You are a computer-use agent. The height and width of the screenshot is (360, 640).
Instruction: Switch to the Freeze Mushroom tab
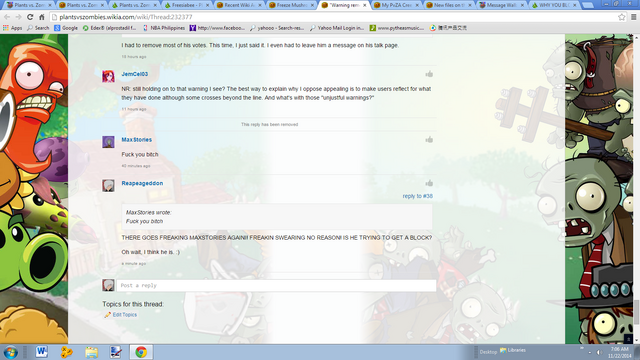(x=291, y=5)
